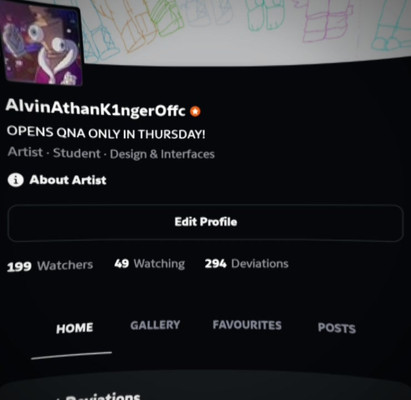The height and width of the screenshot is (400, 411).
Task: Click the AlvinAthanK1ngerOffc username
Action: pyautogui.click(x=95, y=108)
